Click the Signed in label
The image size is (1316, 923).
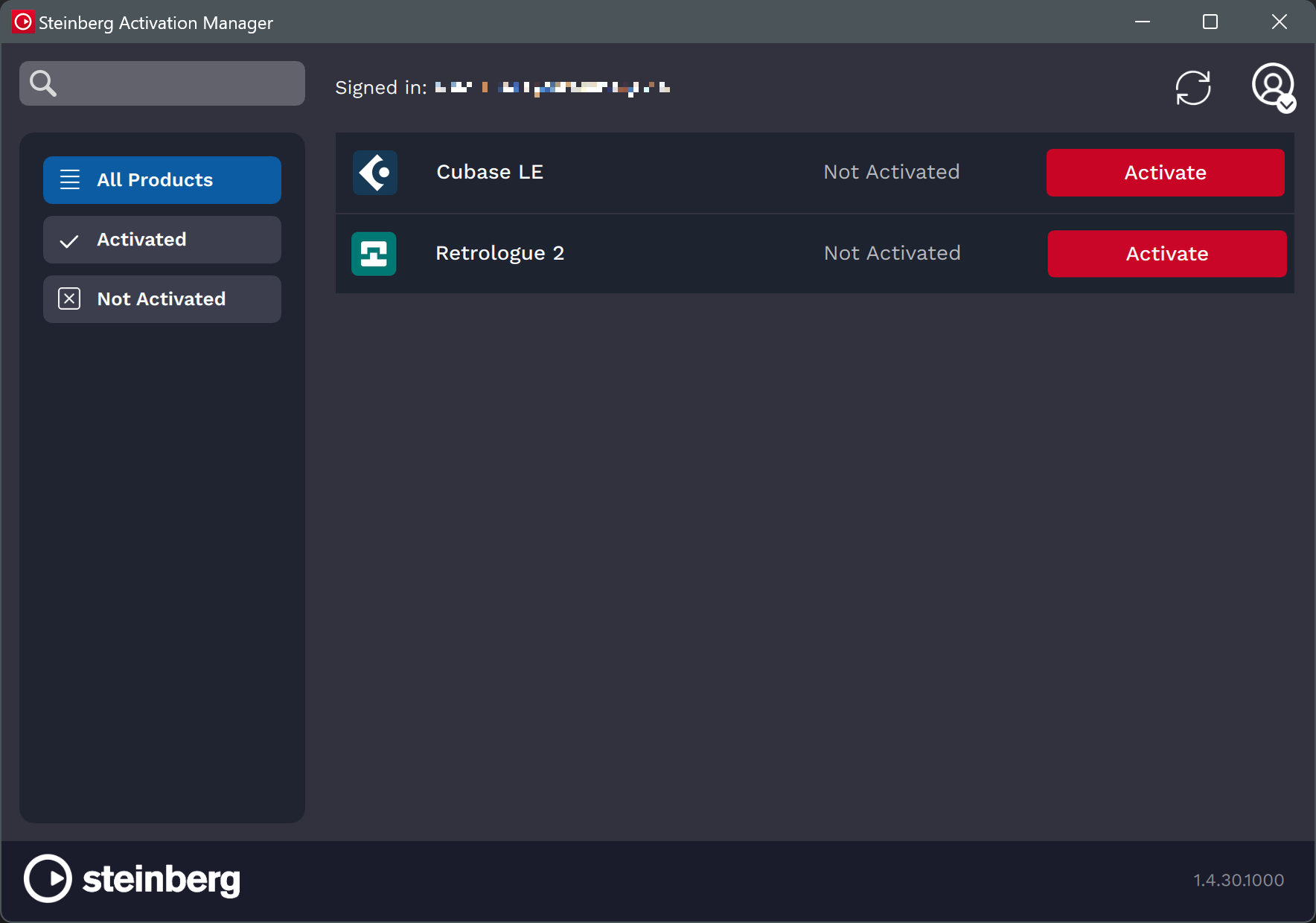[381, 88]
